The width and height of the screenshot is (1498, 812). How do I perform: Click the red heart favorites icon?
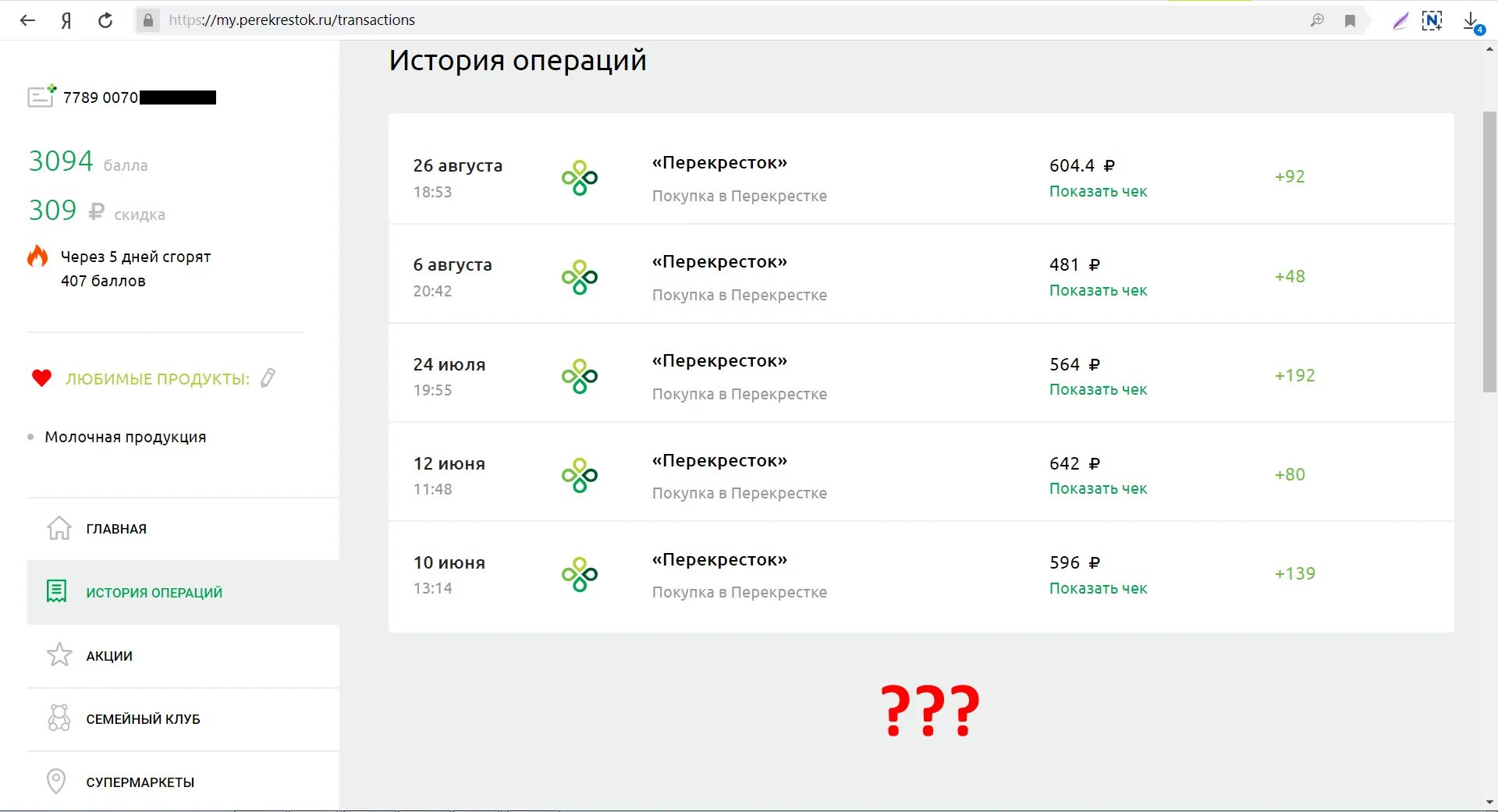click(41, 378)
